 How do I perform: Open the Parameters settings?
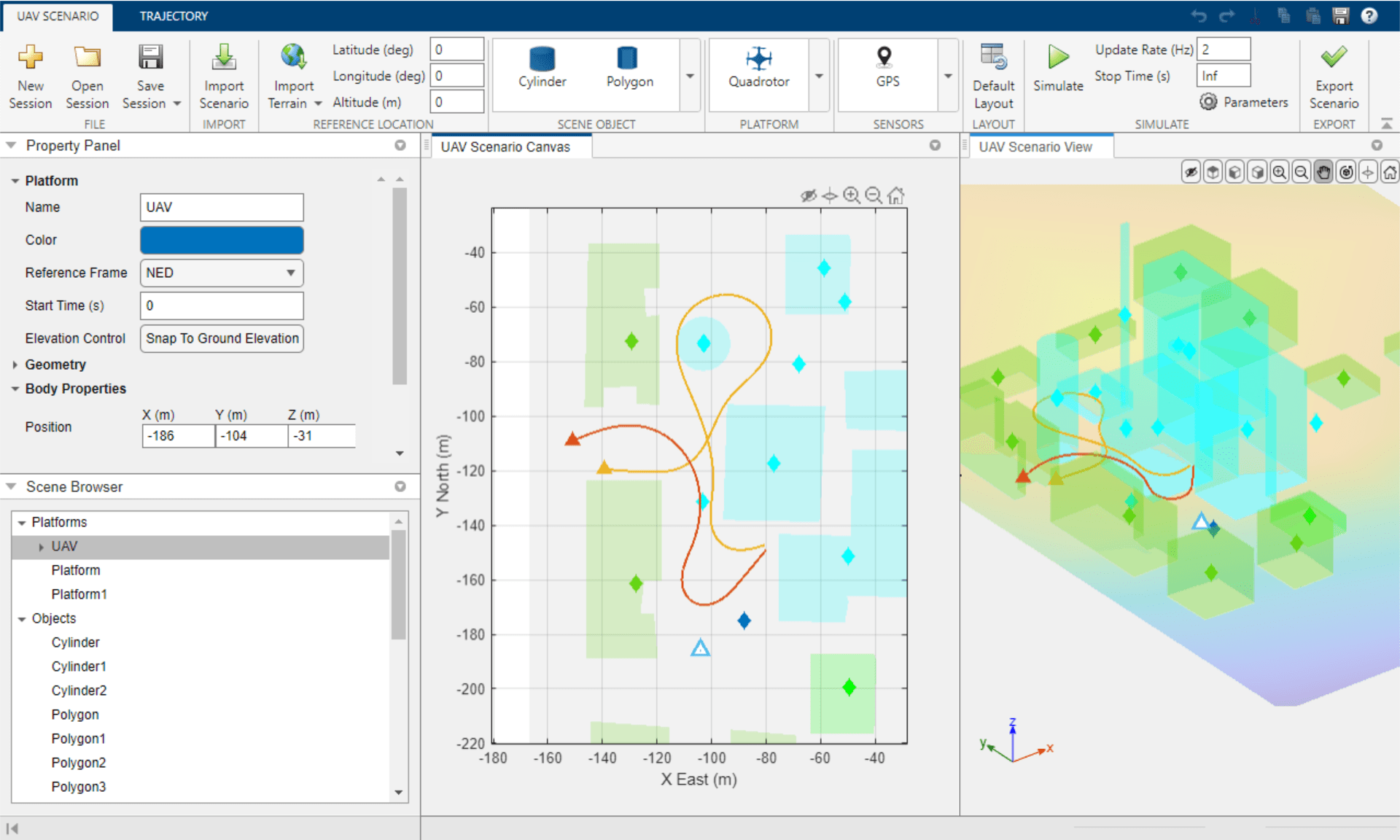(x=1245, y=102)
